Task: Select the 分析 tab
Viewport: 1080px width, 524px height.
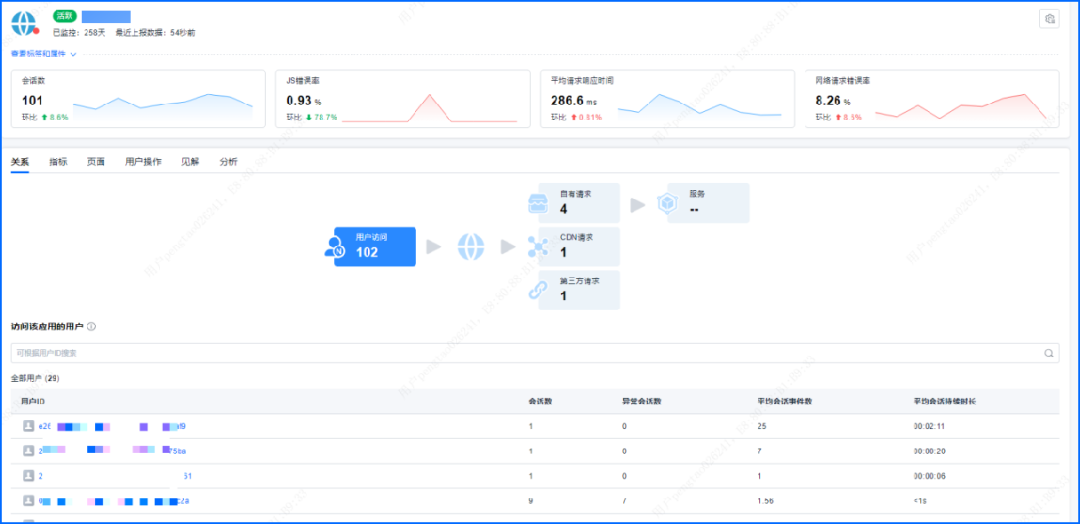Action: pyautogui.click(x=228, y=162)
